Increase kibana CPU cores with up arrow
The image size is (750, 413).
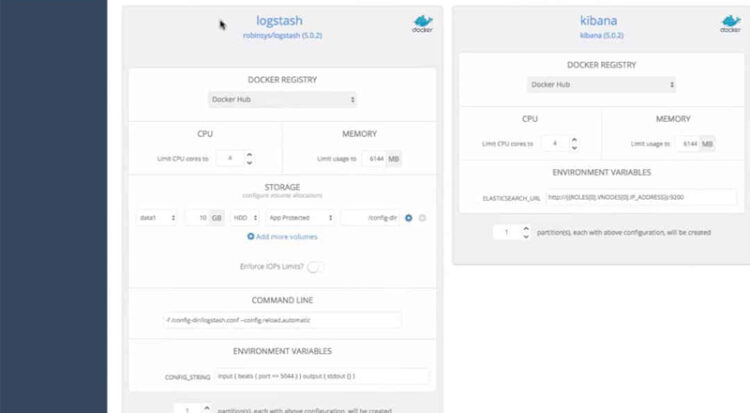[x=574, y=140]
